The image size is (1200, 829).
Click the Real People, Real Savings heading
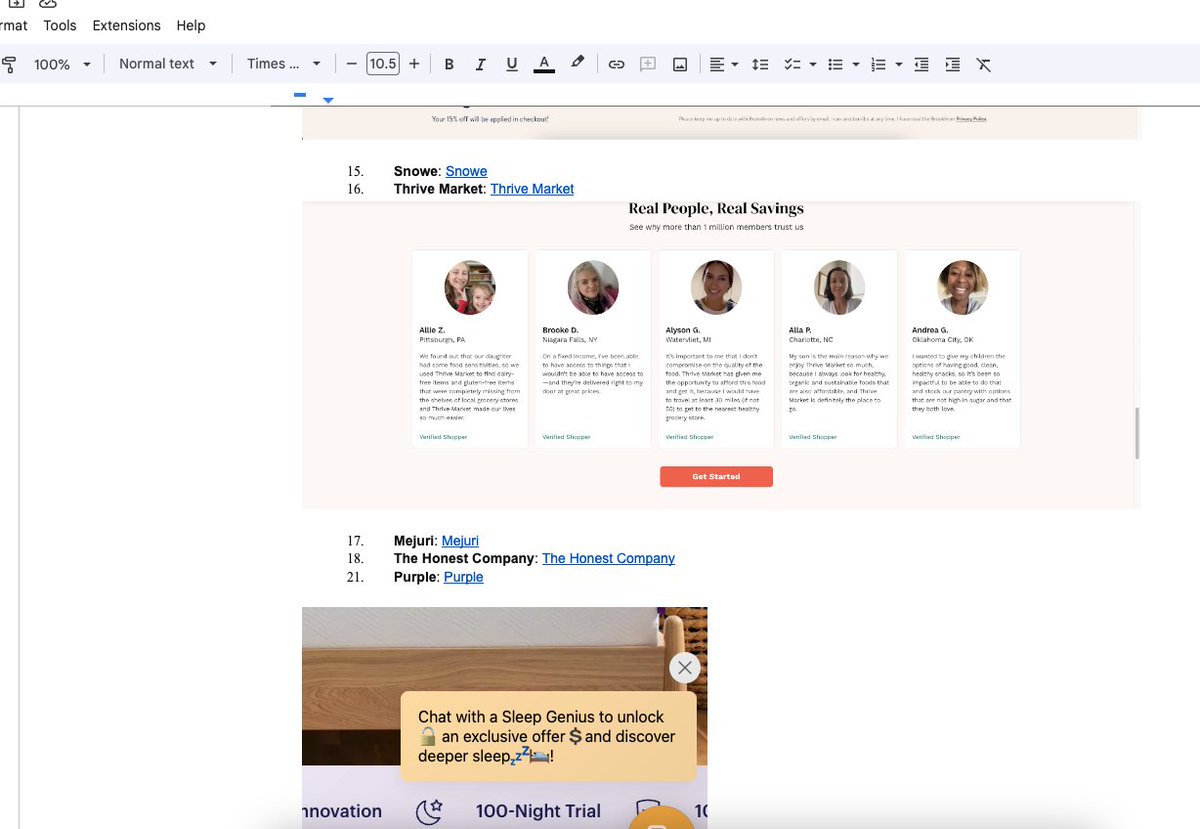click(x=716, y=209)
